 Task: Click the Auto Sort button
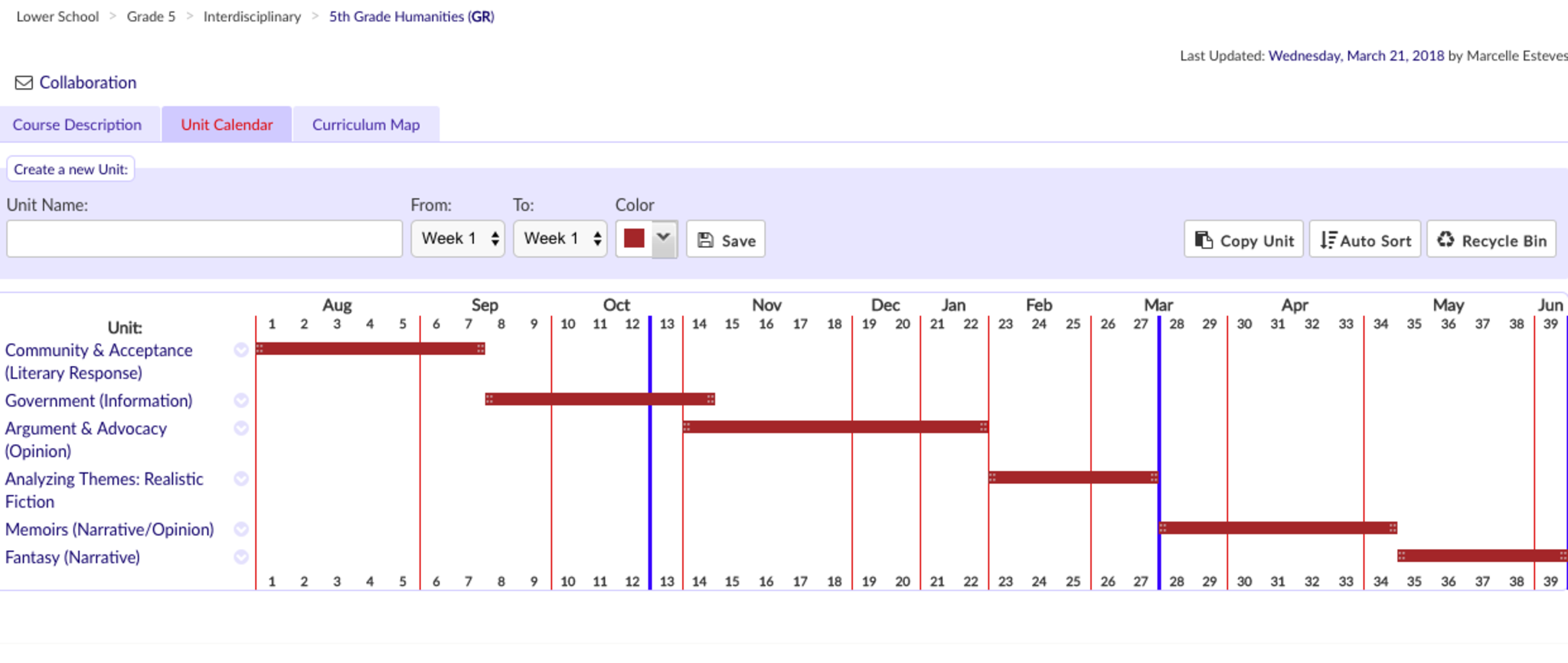coord(1365,240)
